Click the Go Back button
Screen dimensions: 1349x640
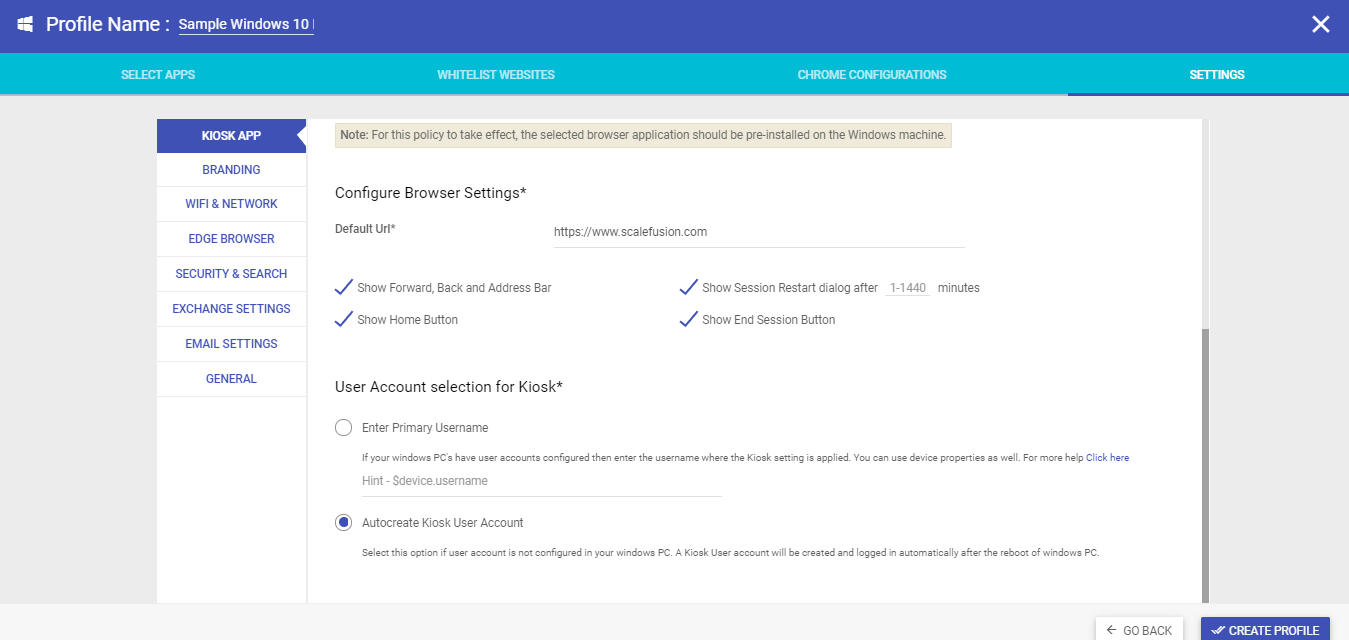[1139, 630]
